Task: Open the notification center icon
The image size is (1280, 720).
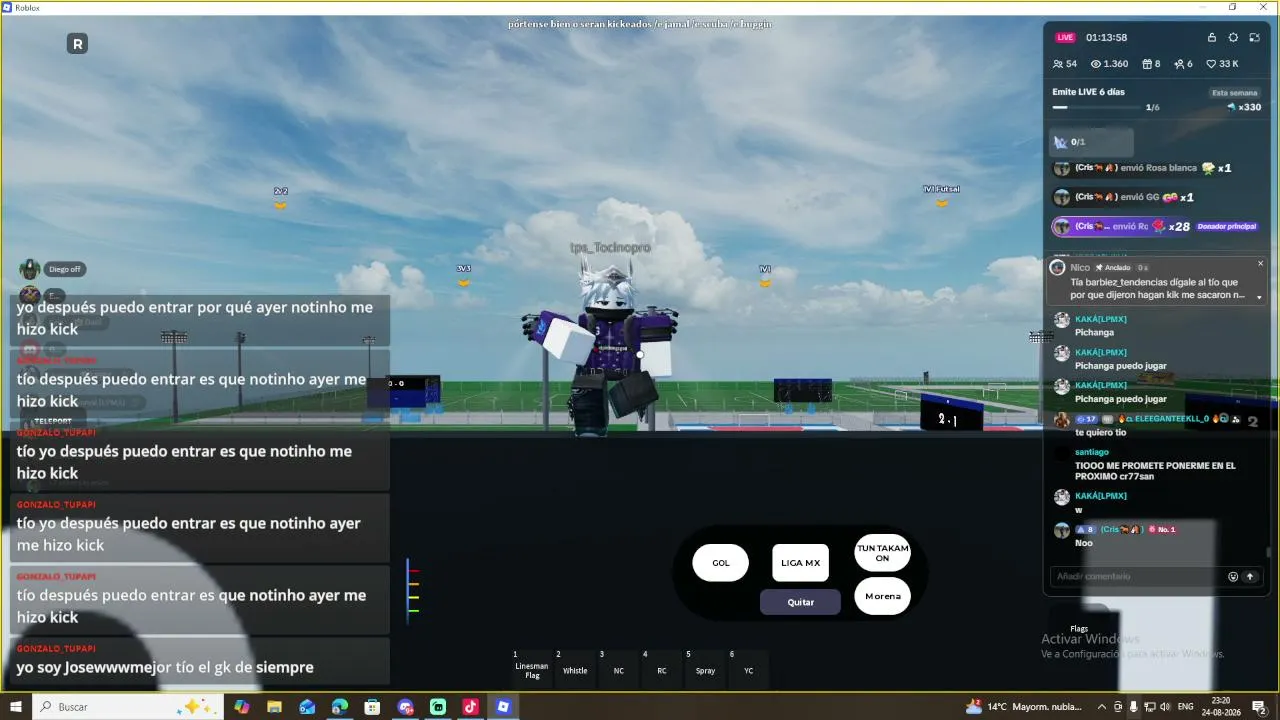Action: pos(1258,707)
